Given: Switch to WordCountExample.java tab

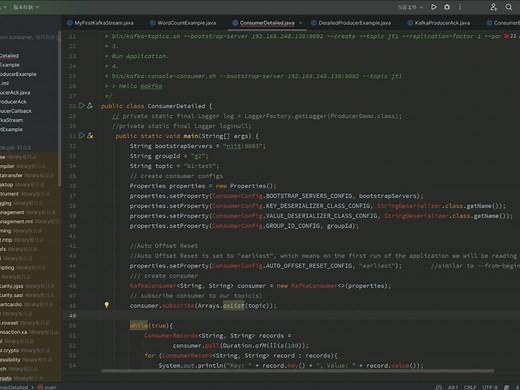Looking at the screenshot, I should tap(183, 23).
